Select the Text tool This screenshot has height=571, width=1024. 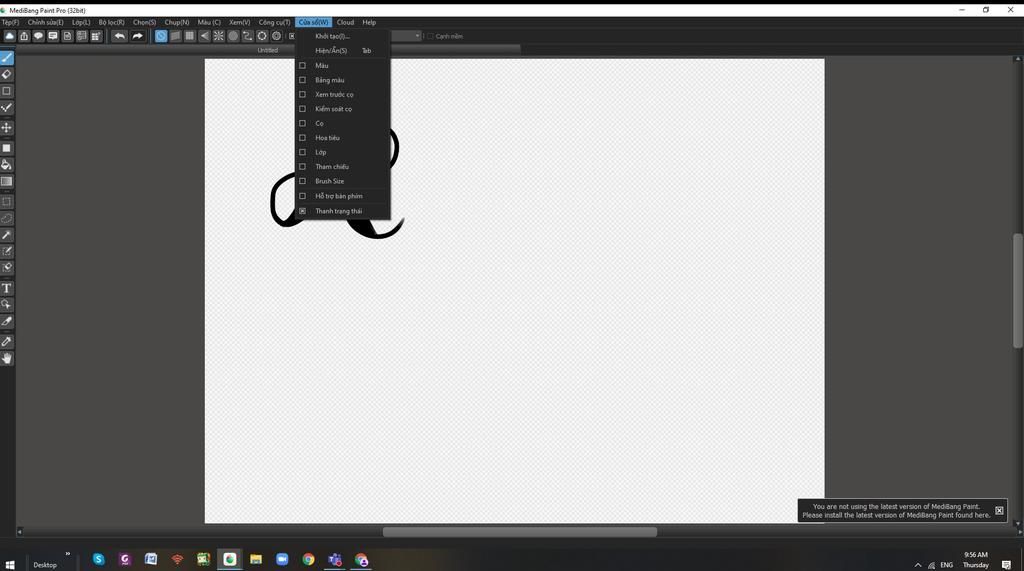point(7,288)
